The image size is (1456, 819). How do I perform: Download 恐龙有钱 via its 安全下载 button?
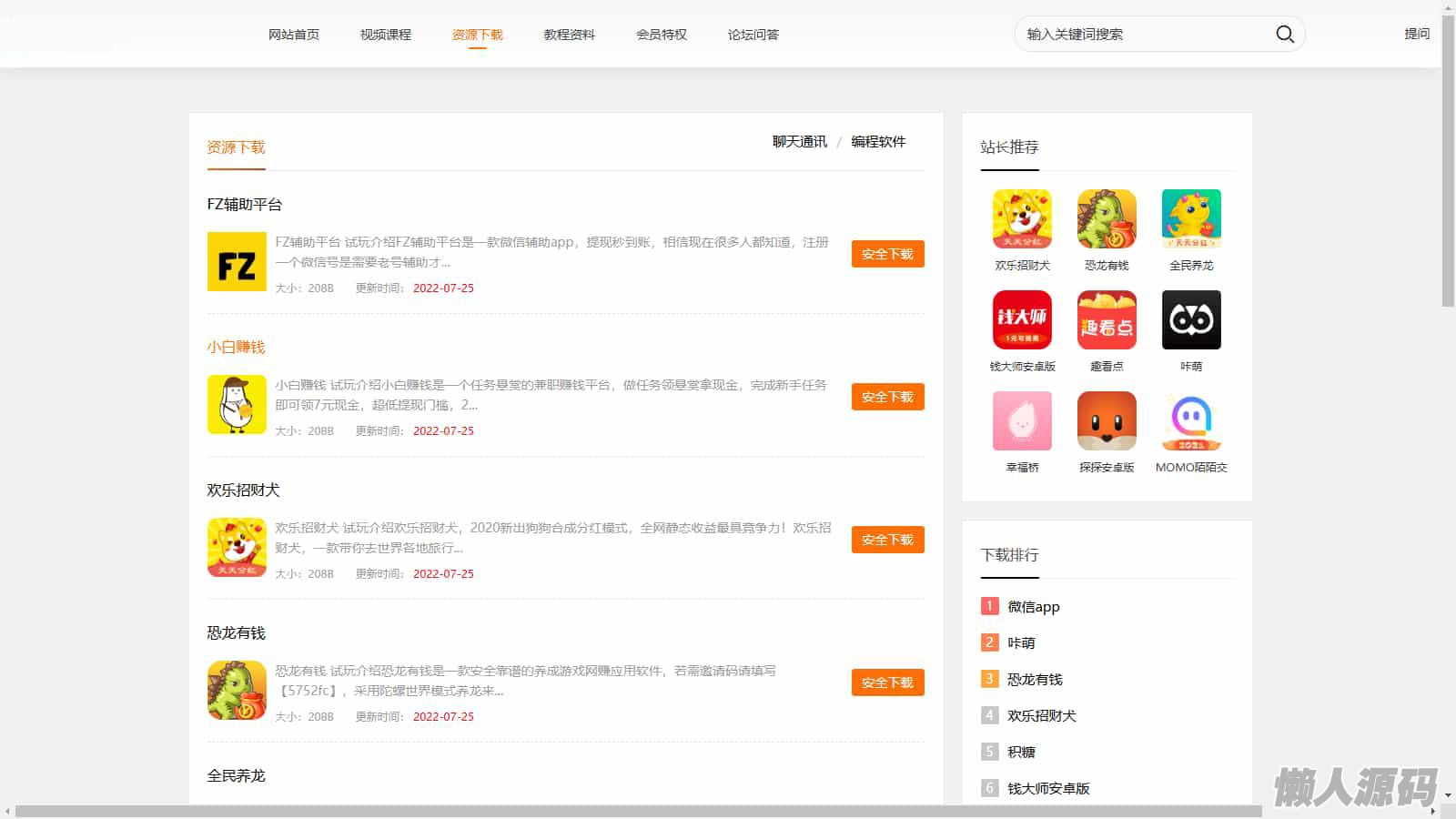coord(887,682)
